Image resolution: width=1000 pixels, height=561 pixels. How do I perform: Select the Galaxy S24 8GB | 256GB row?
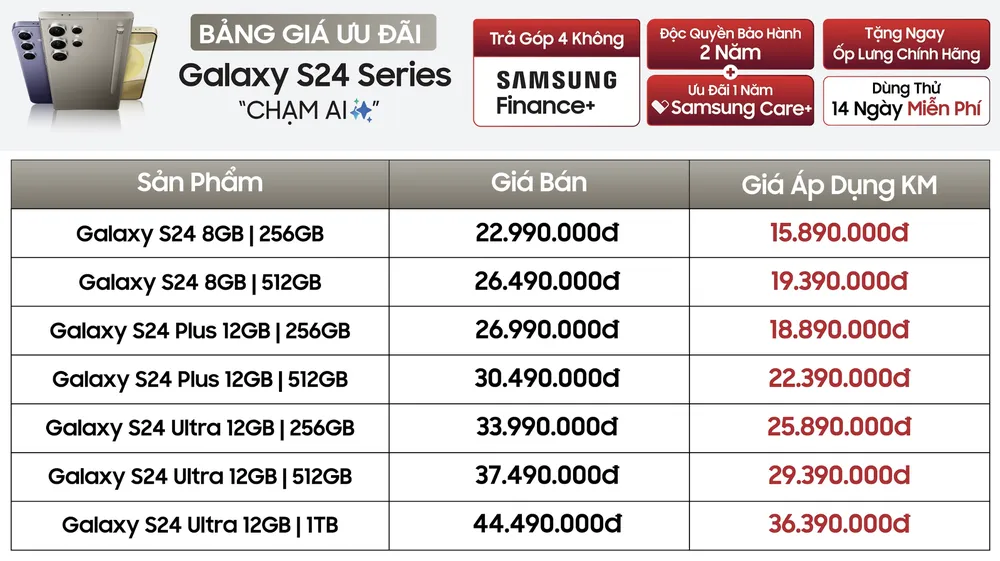coord(200,234)
